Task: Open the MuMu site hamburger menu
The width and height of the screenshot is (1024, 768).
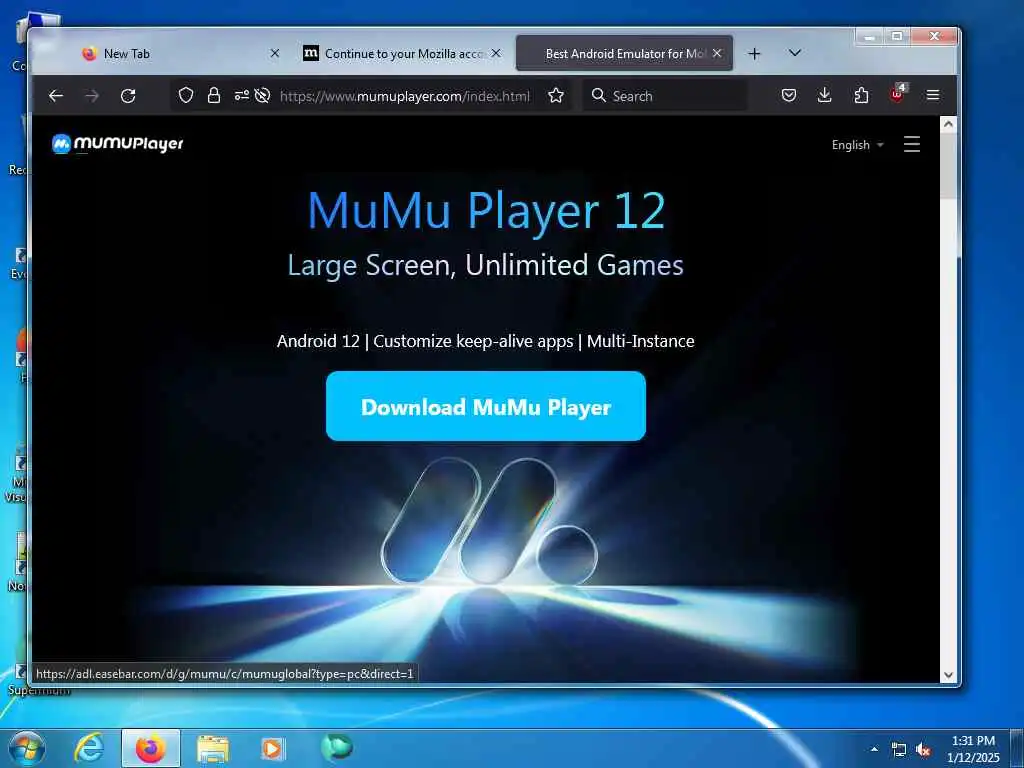Action: pyautogui.click(x=912, y=144)
